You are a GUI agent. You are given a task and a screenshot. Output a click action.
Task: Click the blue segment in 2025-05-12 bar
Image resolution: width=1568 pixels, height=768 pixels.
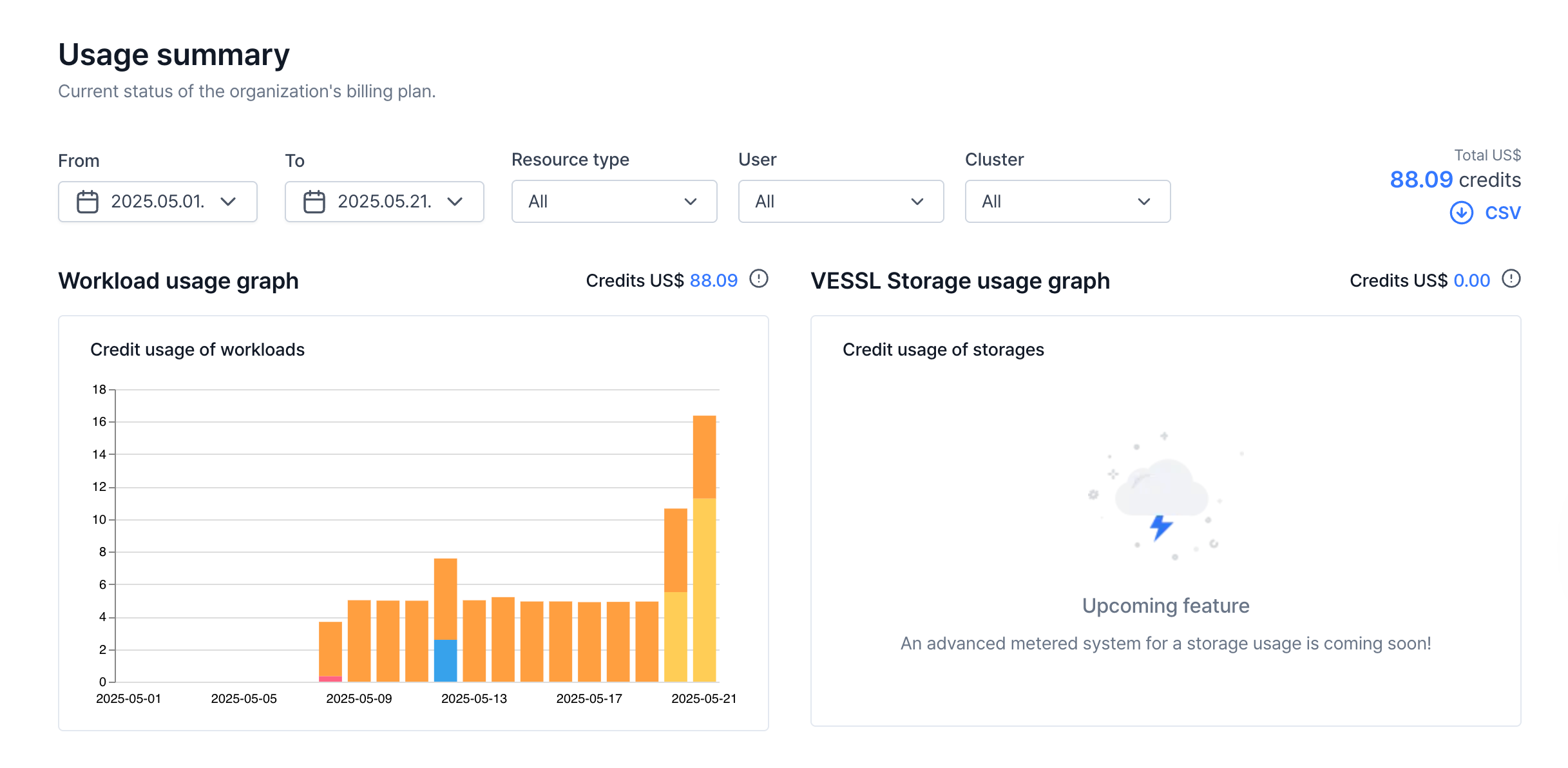click(x=445, y=660)
